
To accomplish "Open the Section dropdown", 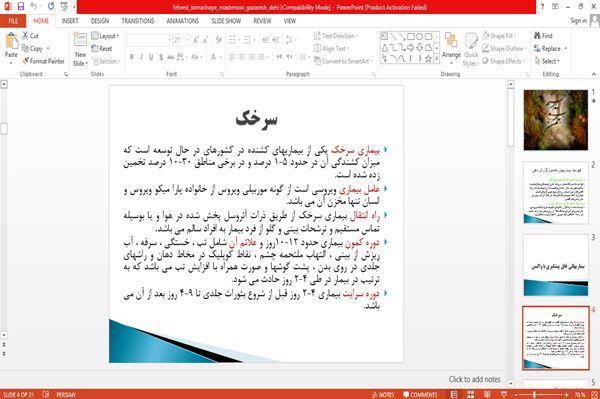I will 106,61.
